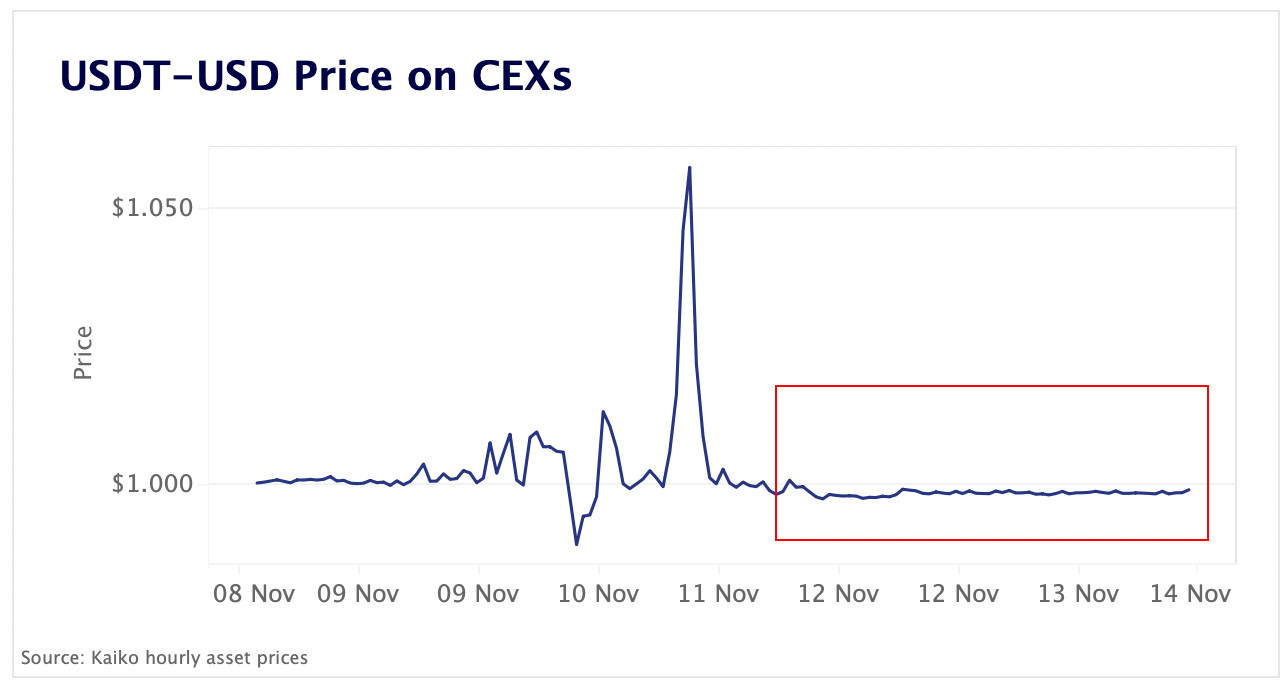Image resolution: width=1288 pixels, height=686 pixels.
Task: Select the second "12 Nov" x-axis label
Action: click(x=958, y=594)
